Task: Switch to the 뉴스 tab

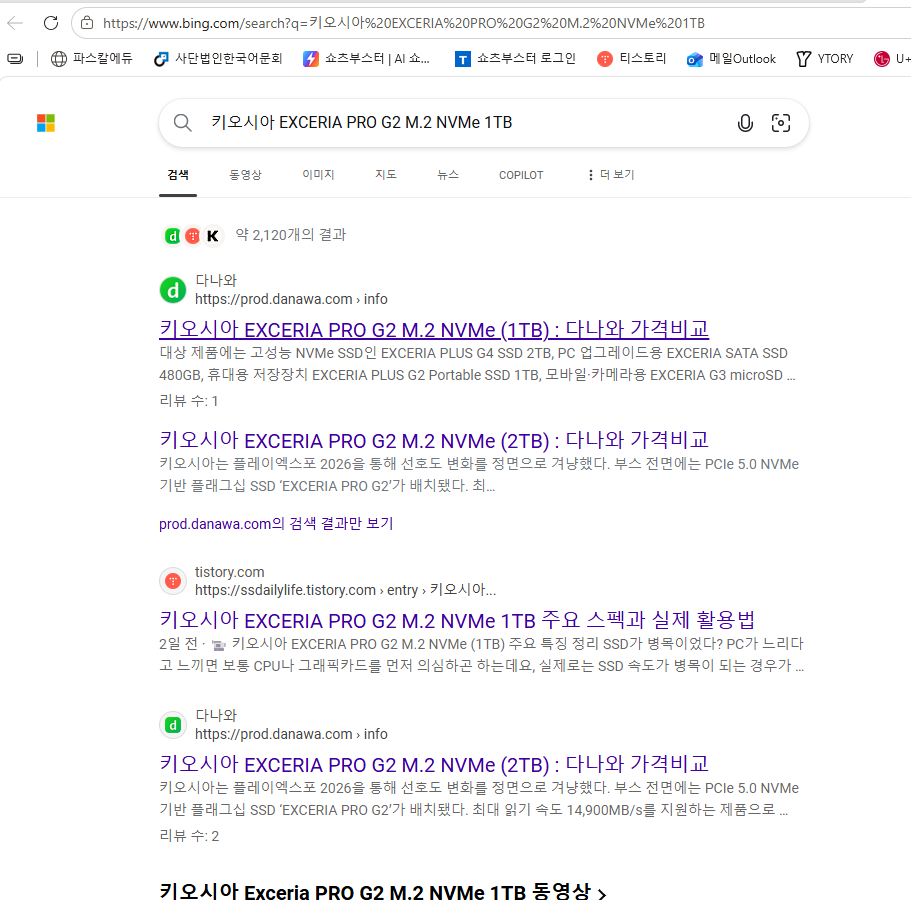Action: (448, 175)
